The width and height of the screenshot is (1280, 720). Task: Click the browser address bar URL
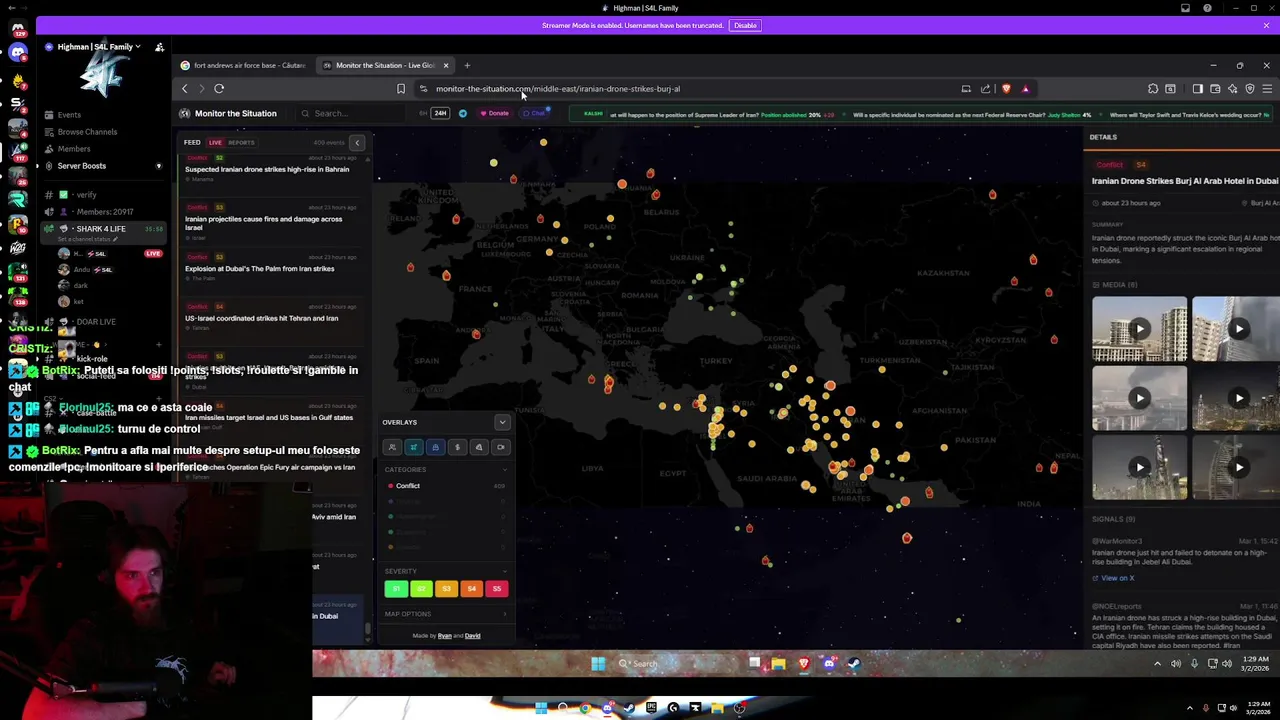tap(558, 89)
